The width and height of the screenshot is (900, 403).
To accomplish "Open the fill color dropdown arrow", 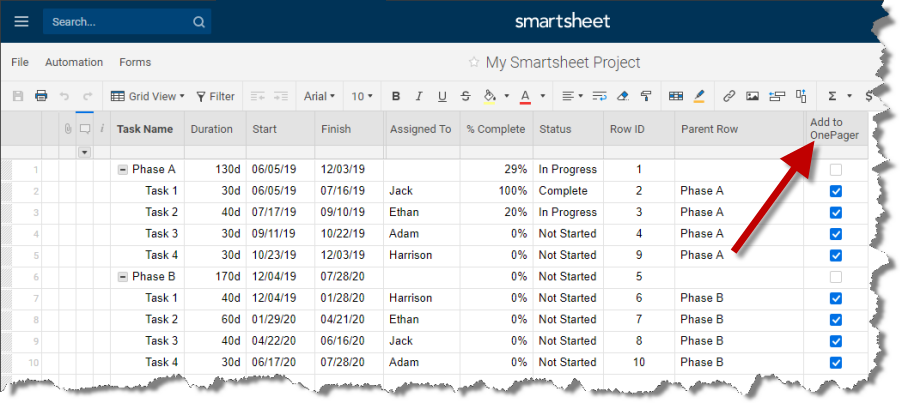I will pyautogui.click(x=506, y=96).
